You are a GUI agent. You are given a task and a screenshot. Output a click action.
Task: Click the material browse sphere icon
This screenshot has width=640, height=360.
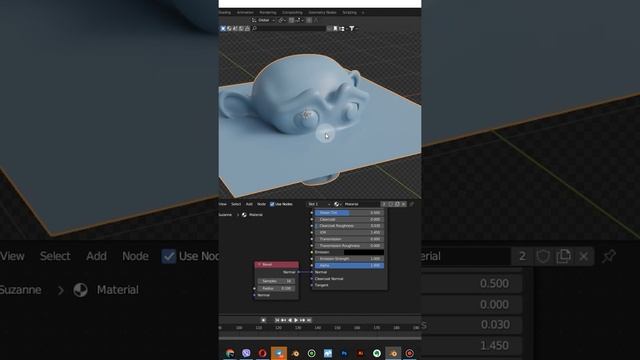pyautogui.click(x=336, y=204)
